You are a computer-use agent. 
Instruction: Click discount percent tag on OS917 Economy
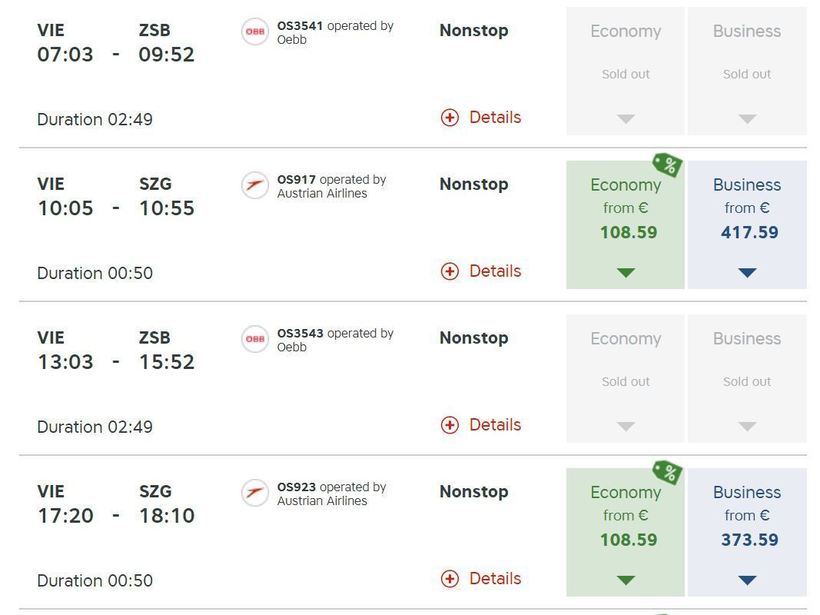point(666,165)
